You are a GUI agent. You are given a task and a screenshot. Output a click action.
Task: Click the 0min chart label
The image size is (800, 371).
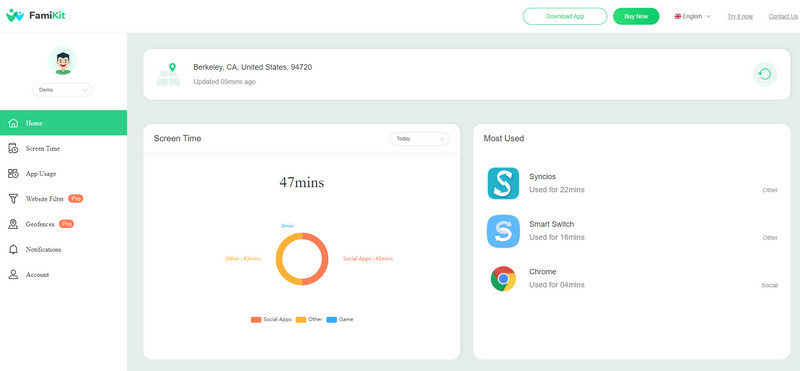click(288, 226)
